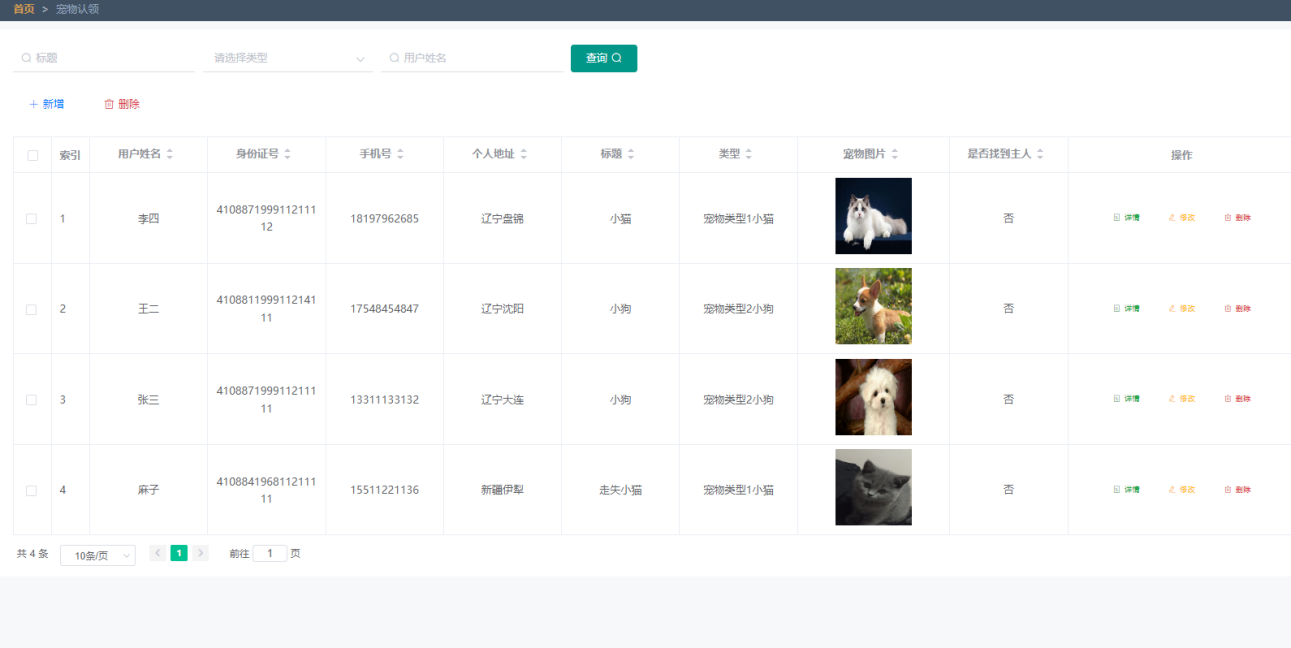
Task: Click the 共 4 条 total count
Action: (32, 553)
